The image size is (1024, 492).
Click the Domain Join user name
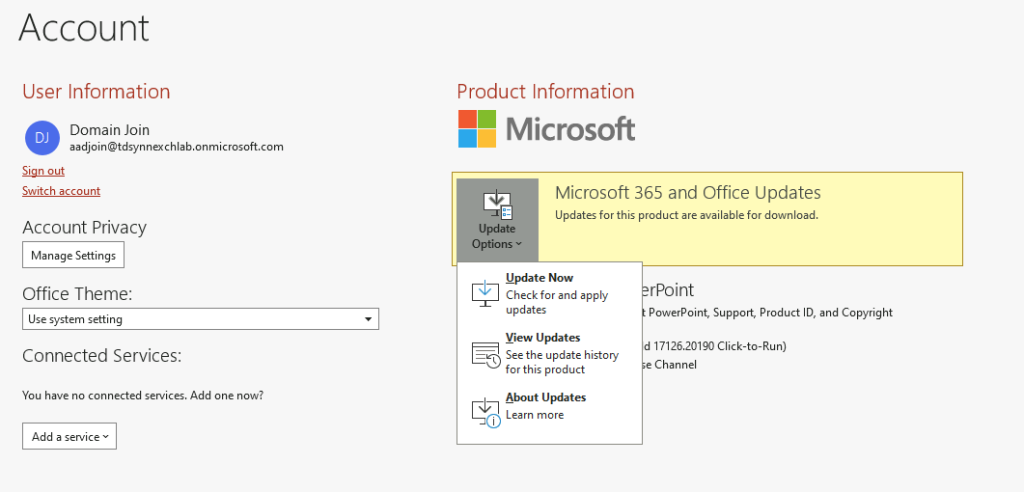pos(110,129)
